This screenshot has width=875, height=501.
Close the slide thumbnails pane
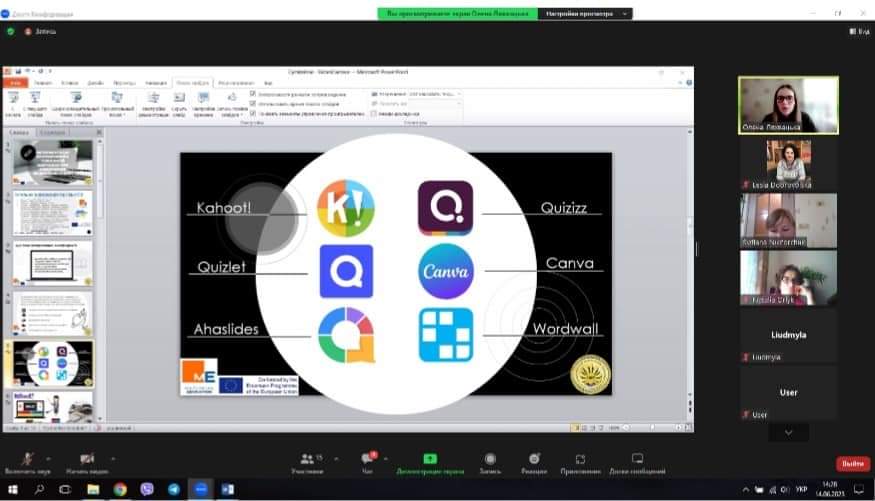[x=99, y=132]
